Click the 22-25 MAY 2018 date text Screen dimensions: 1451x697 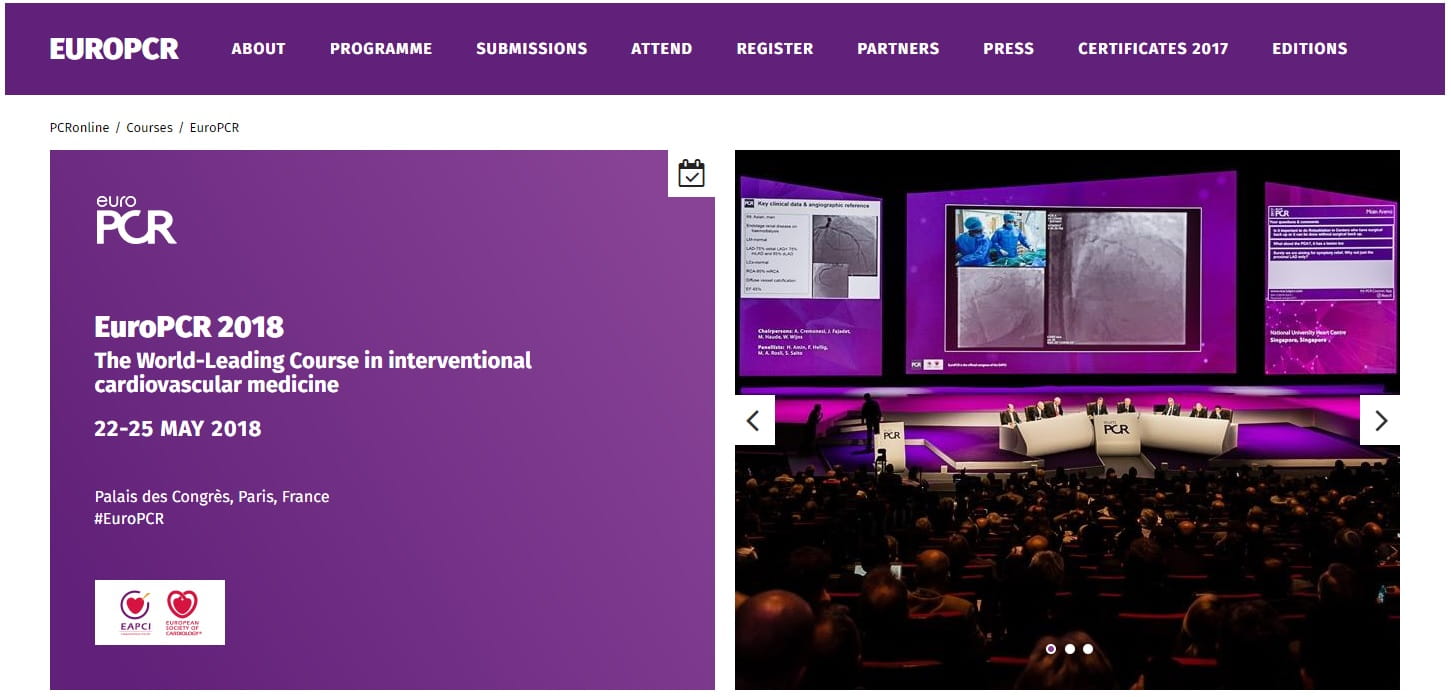178,429
